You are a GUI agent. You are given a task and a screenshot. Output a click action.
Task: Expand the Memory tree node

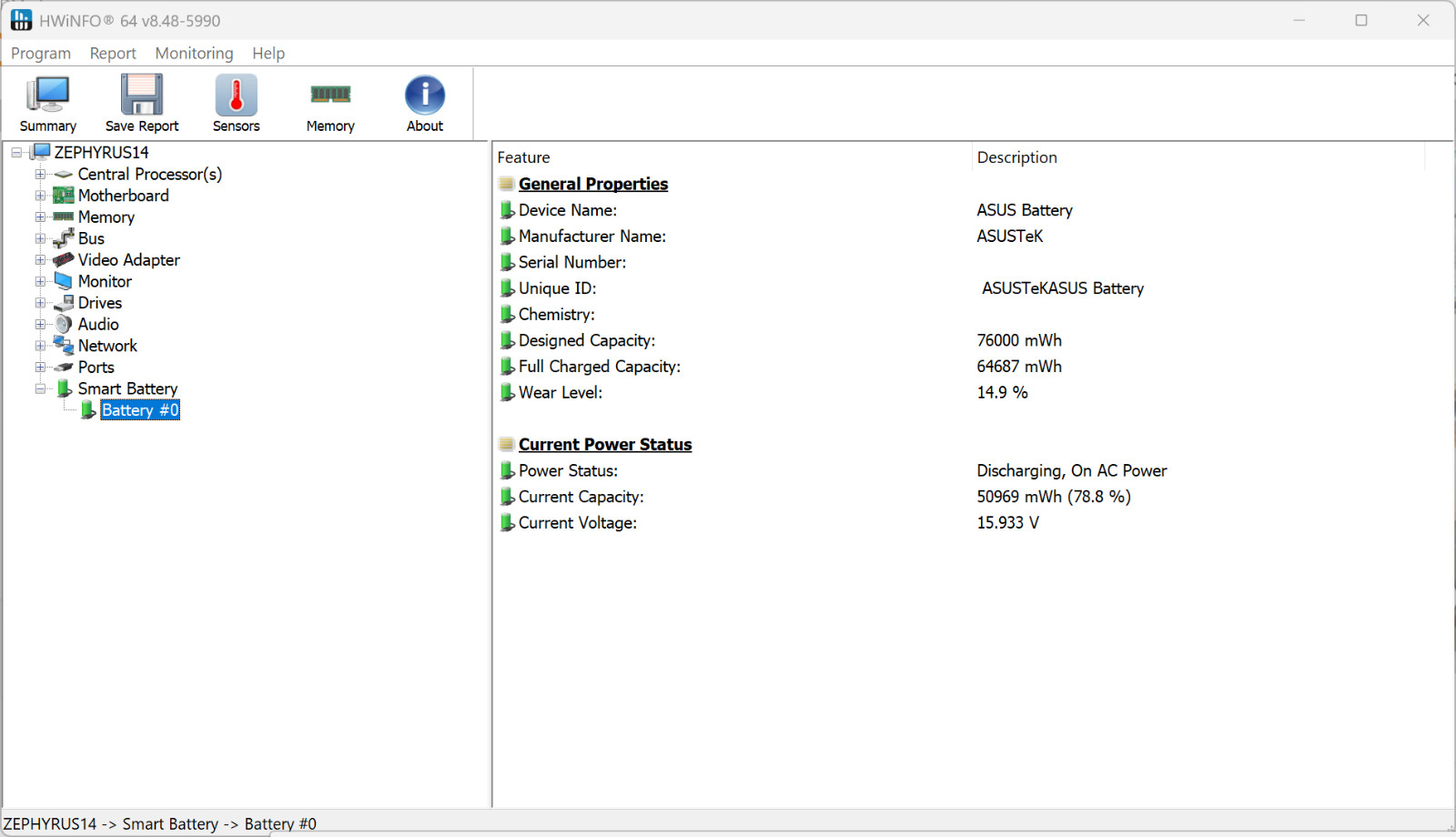tap(40, 217)
